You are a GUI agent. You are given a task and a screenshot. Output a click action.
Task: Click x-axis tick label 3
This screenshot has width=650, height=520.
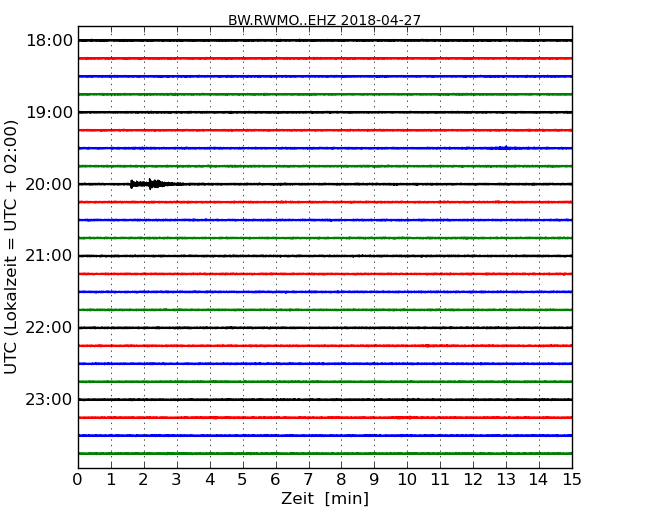pyautogui.click(x=177, y=480)
